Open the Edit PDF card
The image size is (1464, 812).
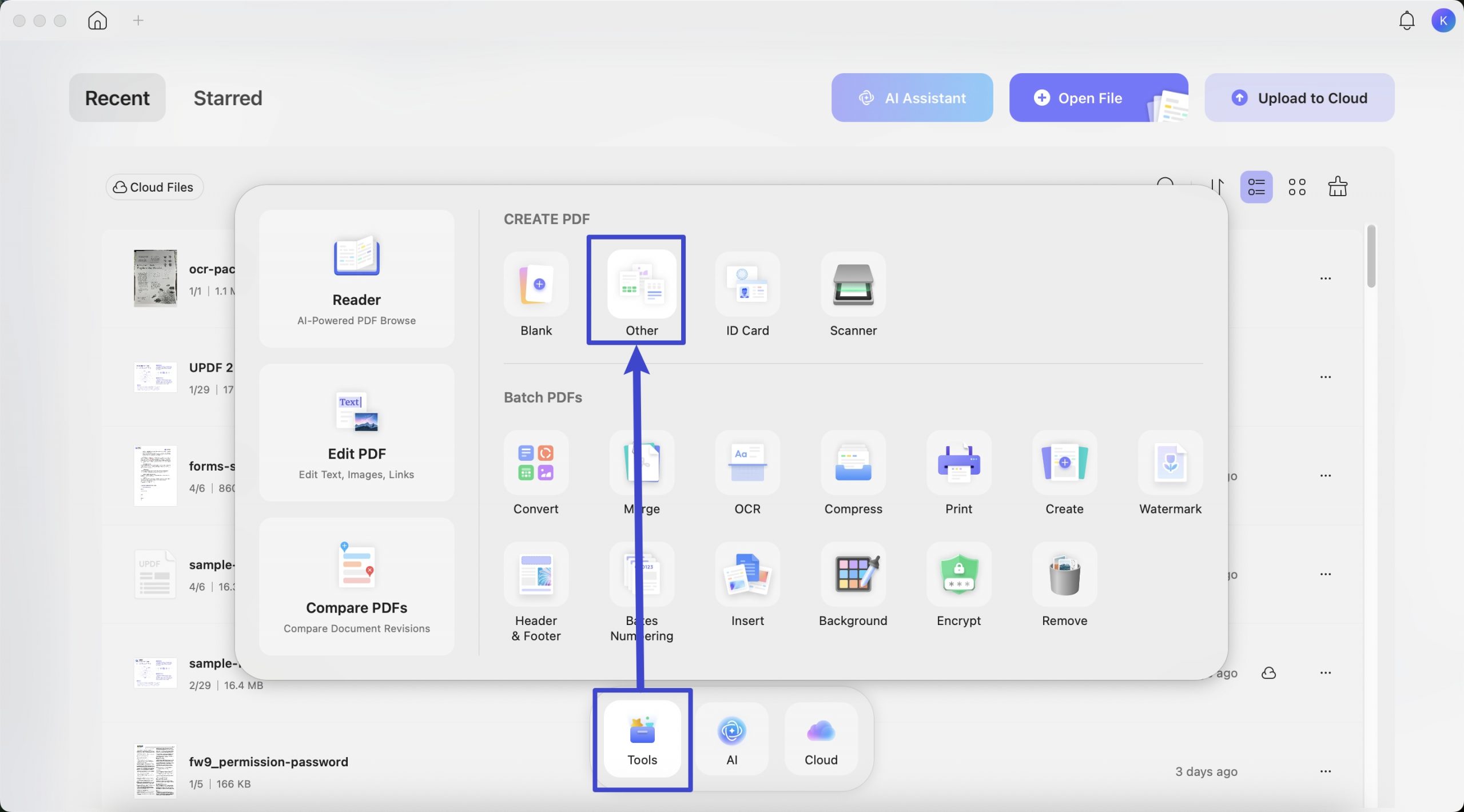(356, 432)
